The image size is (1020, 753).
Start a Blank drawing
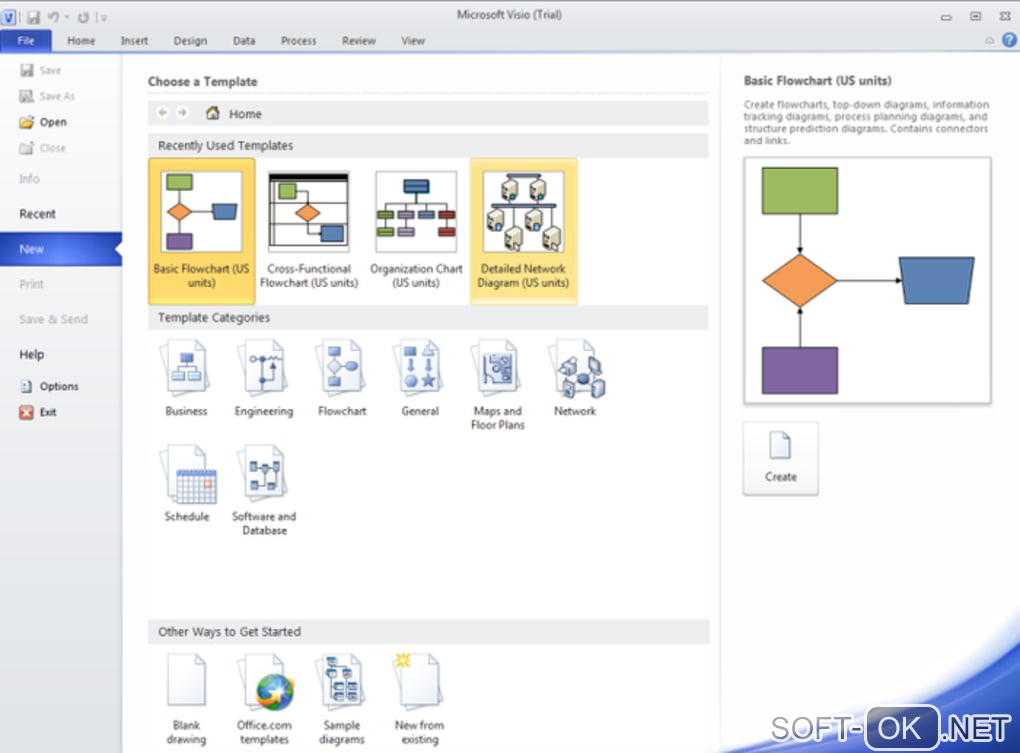point(187,700)
